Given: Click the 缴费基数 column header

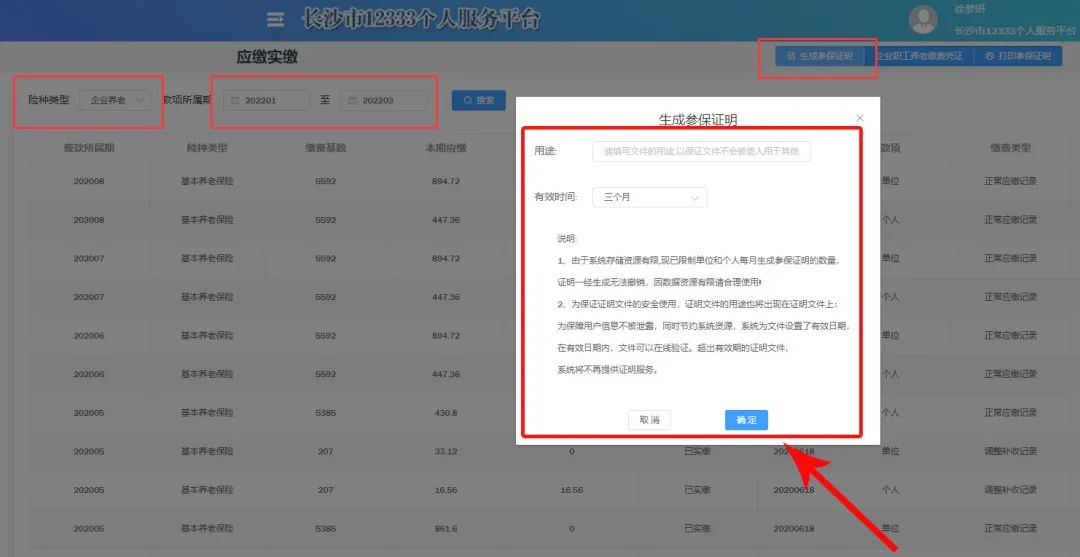Looking at the screenshot, I should tap(325, 148).
